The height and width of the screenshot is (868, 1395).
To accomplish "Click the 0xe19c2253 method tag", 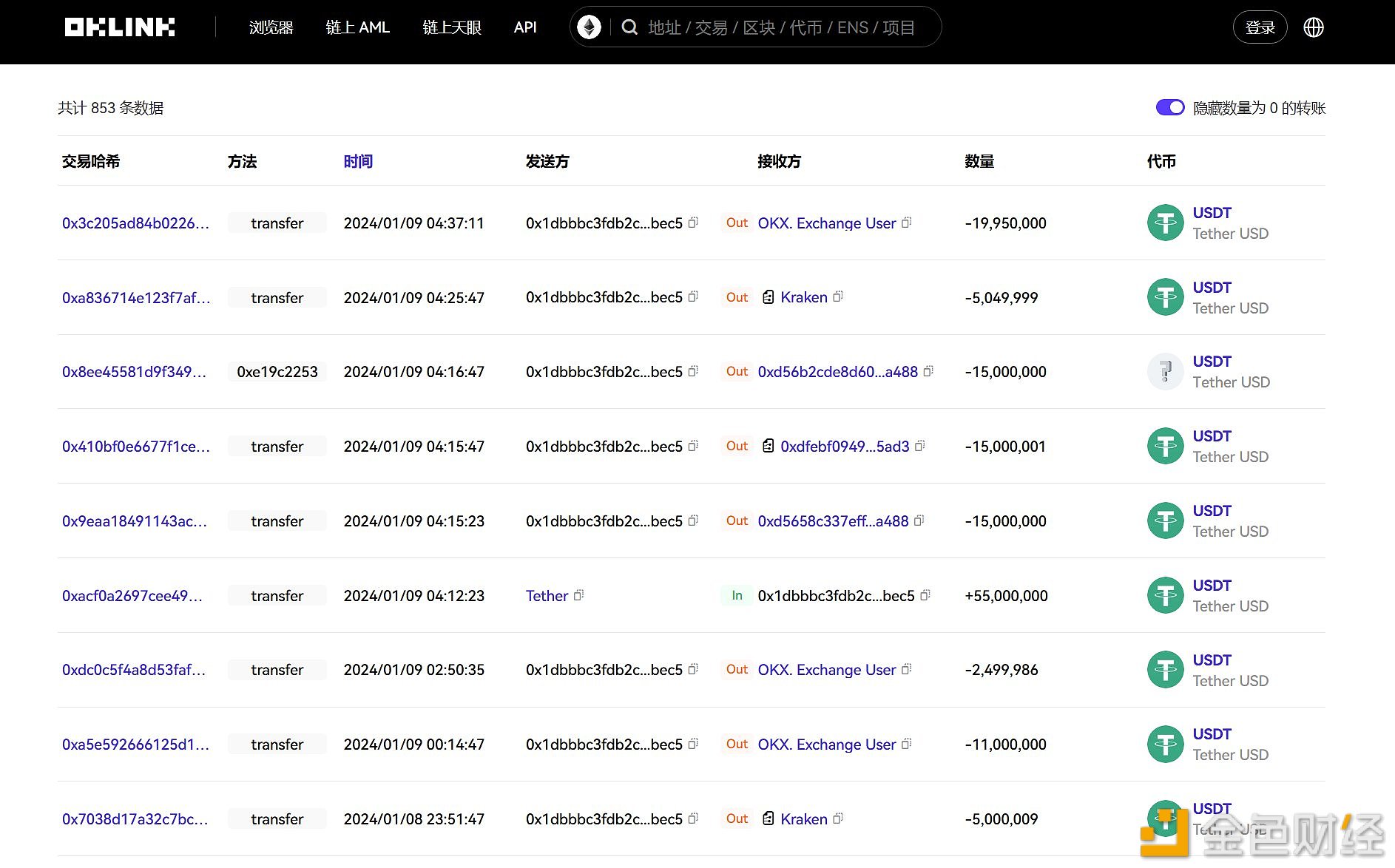I will (277, 371).
